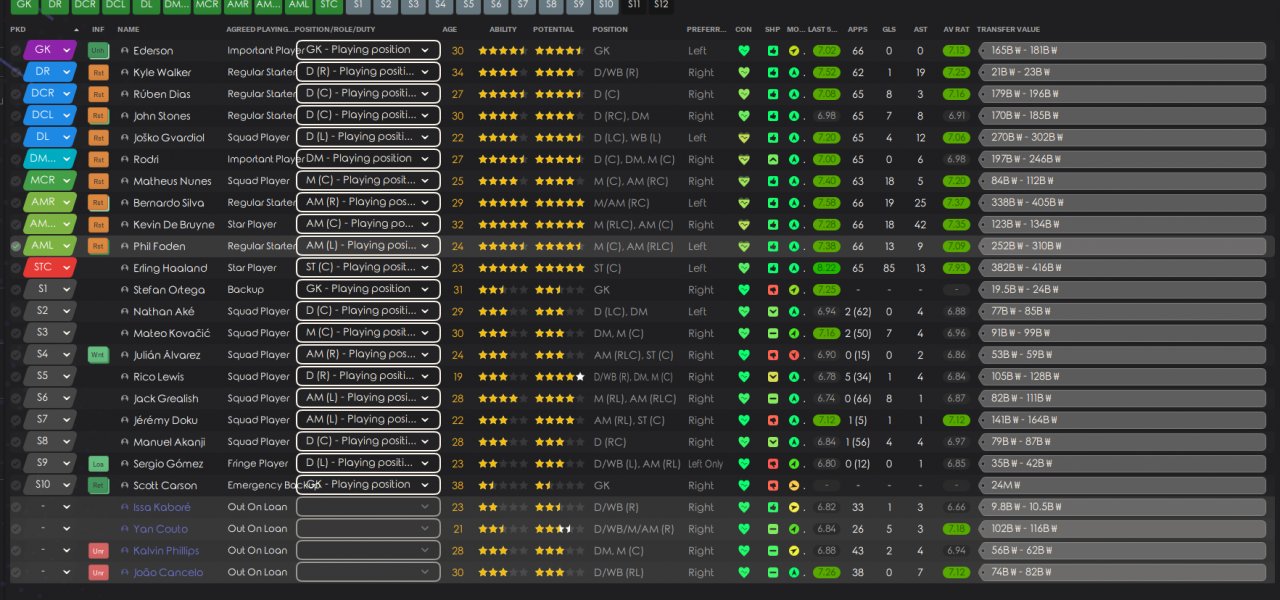Open Phil Foden's AML picked-position dropdown
The height and width of the screenshot is (600, 1280).
[x=51, y=246]
